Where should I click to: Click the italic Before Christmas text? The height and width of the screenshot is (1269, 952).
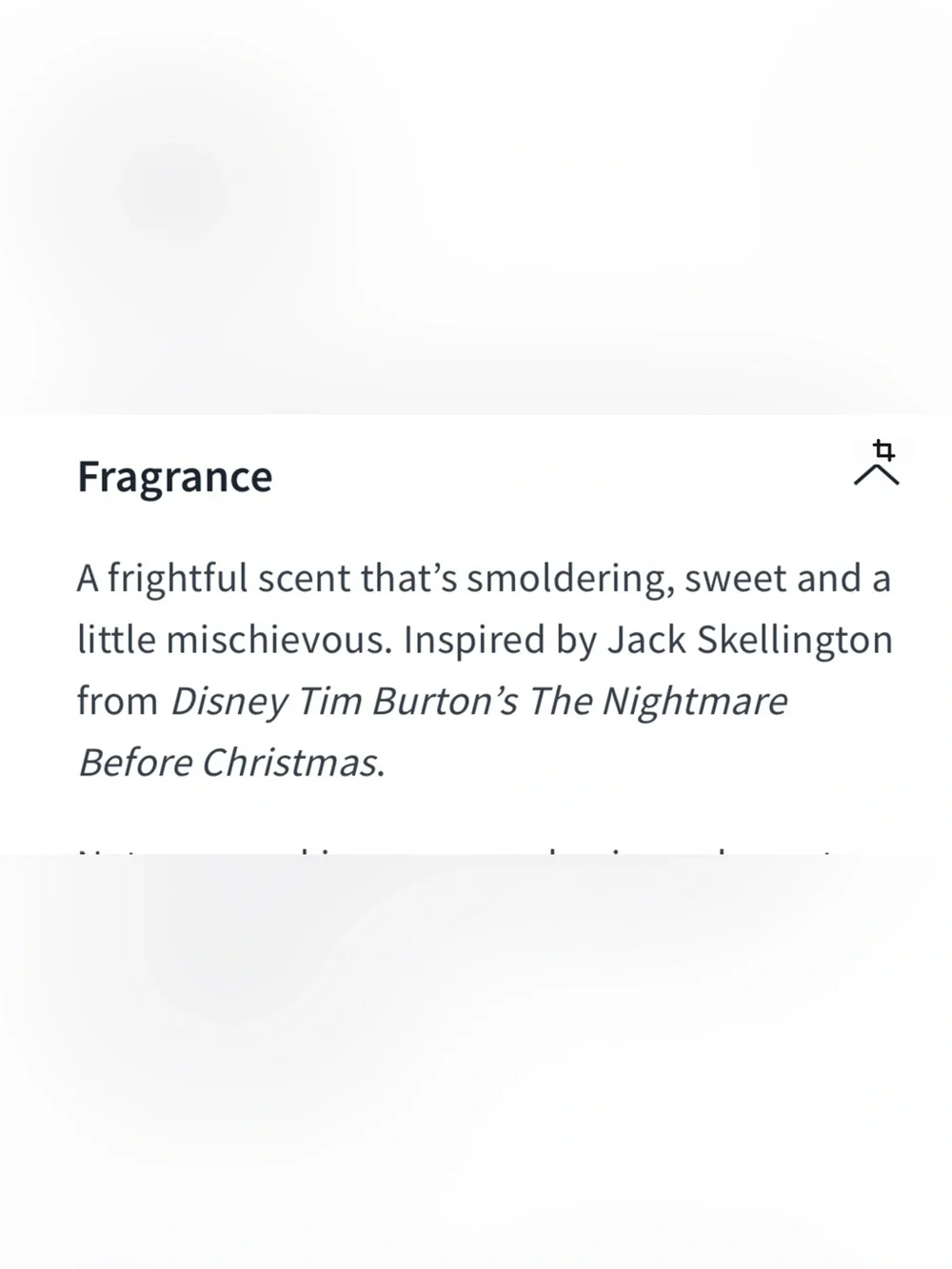coord(231,763)
